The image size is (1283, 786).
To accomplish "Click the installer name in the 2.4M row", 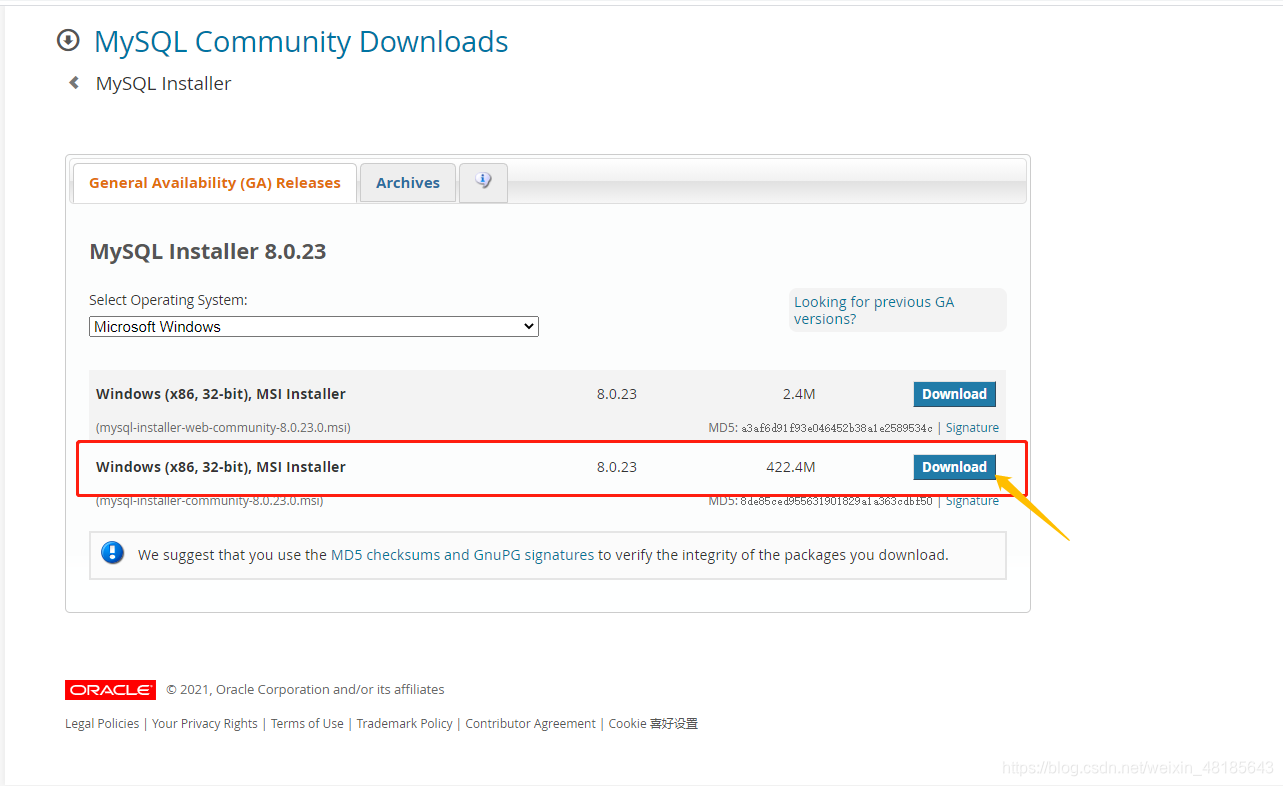I will pyautogui.click(x=221, y=394).
